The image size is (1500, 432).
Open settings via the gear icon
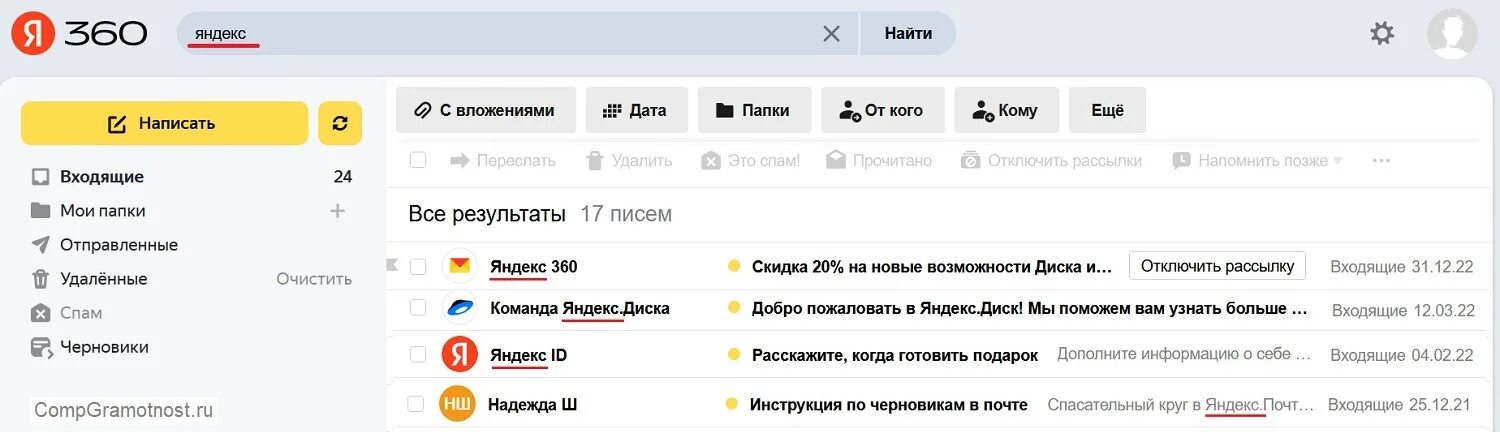click(x=1382, y=33)
